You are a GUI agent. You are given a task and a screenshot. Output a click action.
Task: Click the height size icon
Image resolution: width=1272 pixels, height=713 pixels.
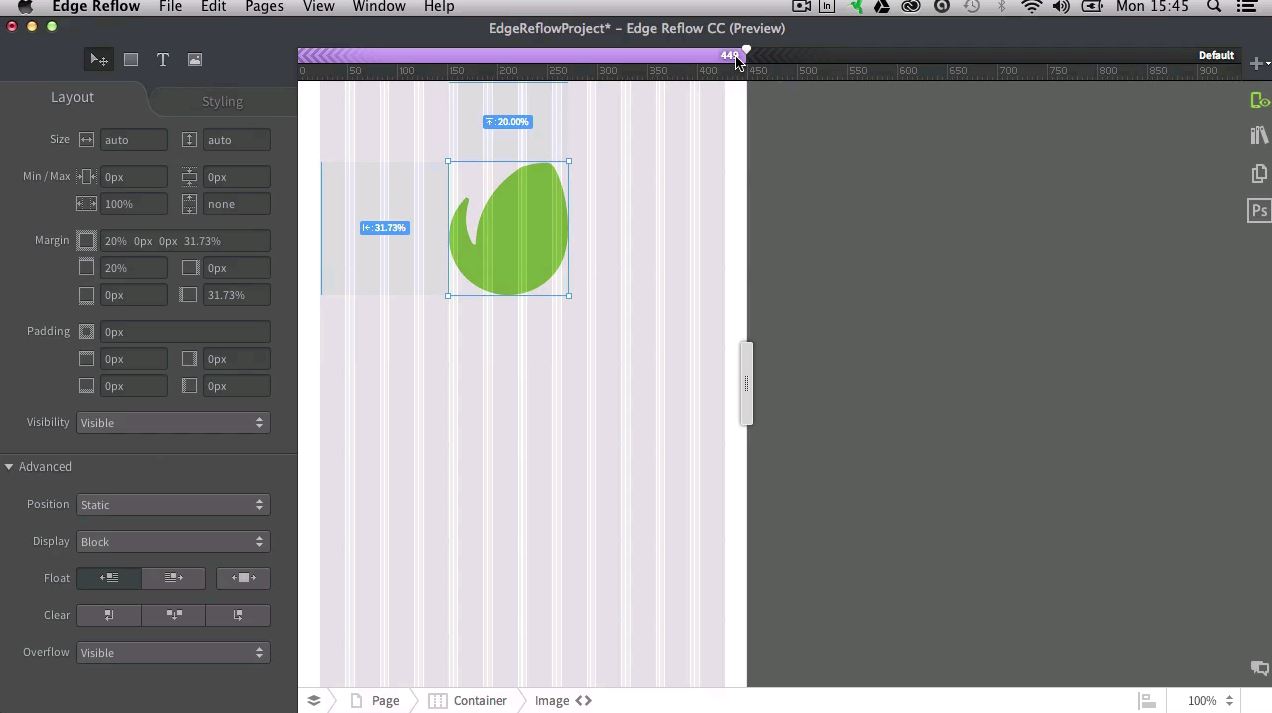pyautogui.click(x=189, y=140)
